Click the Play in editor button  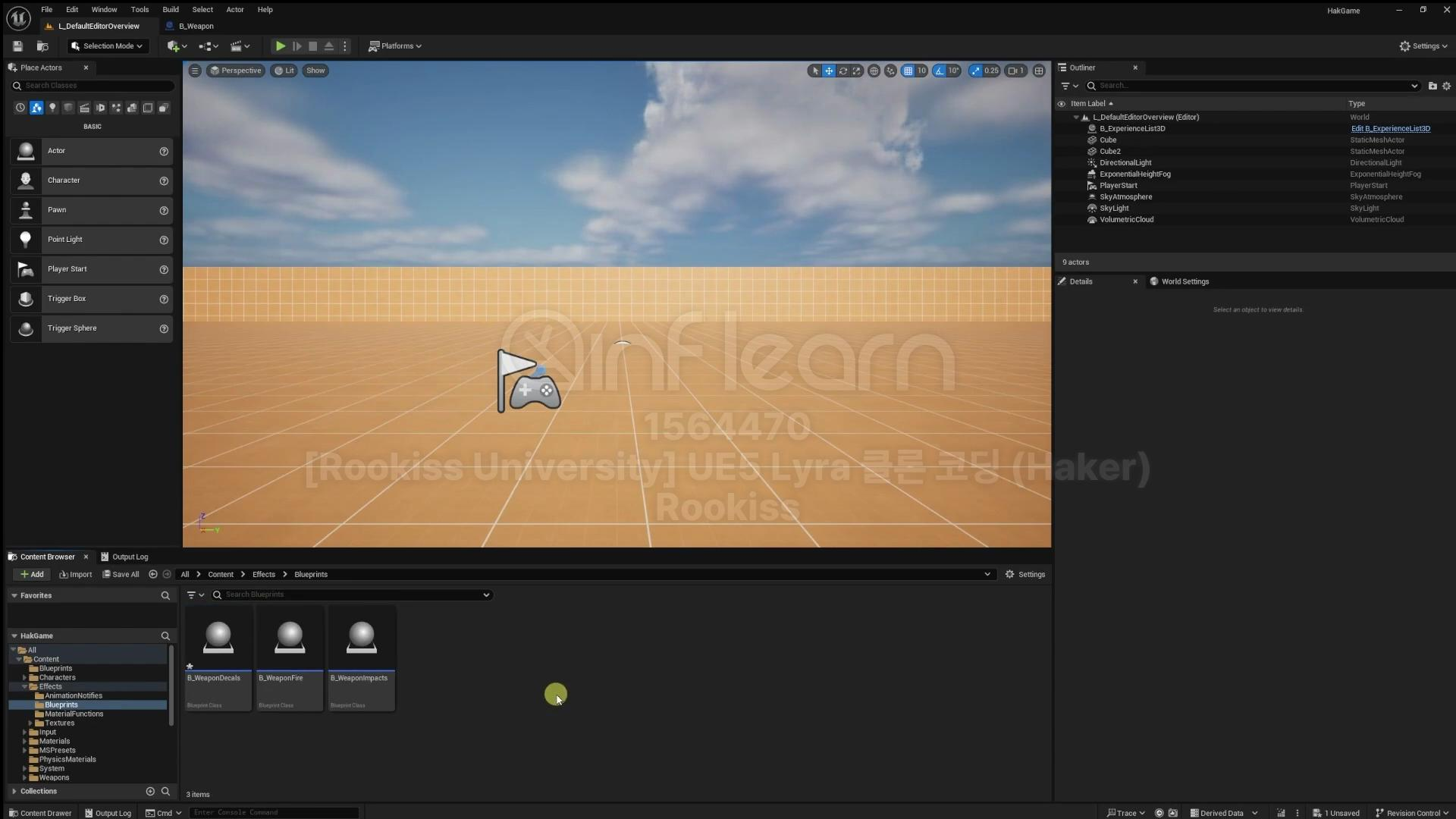[280, 46]
